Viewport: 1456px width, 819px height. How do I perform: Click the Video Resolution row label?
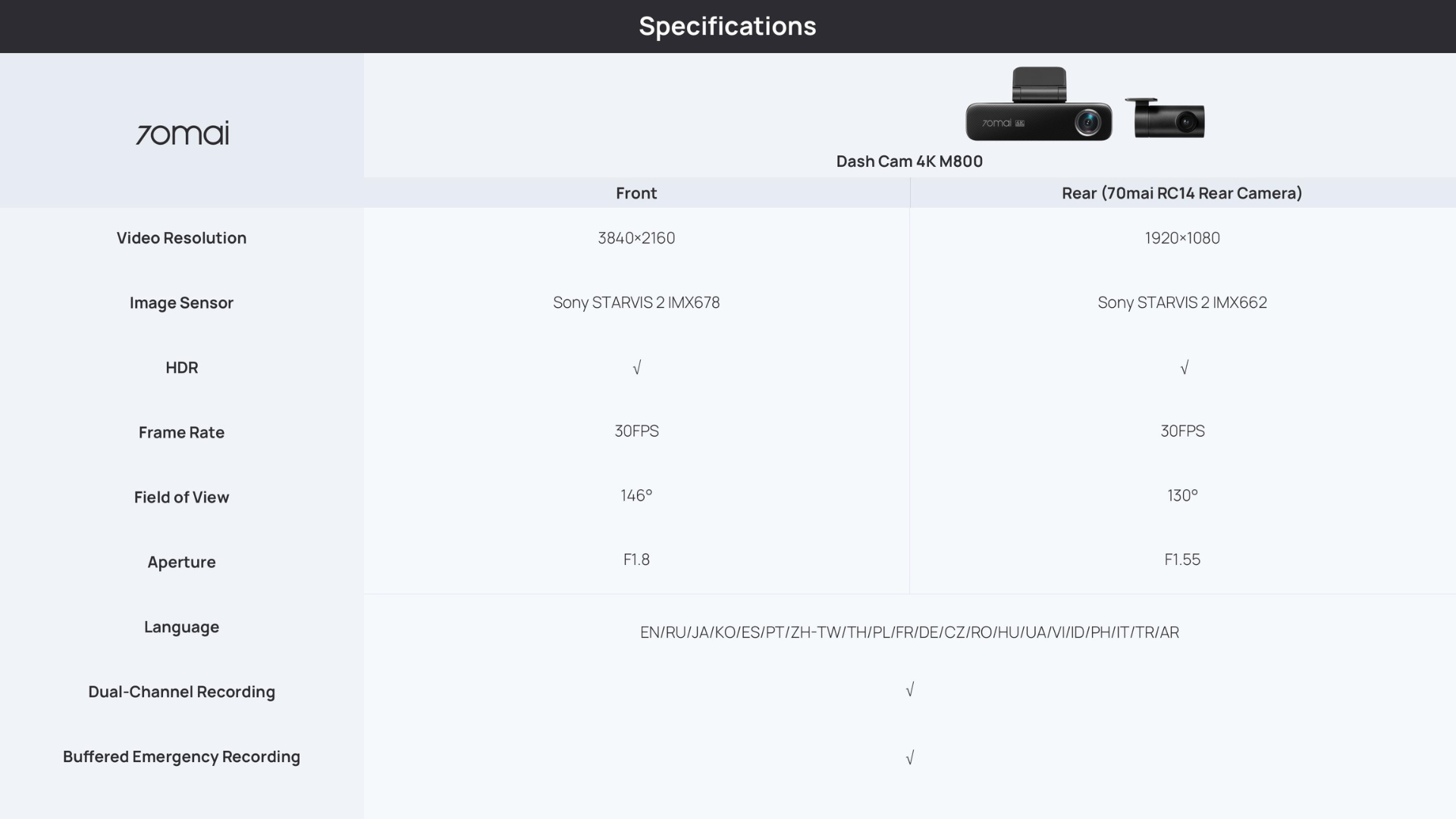click(x=181, y=238)
